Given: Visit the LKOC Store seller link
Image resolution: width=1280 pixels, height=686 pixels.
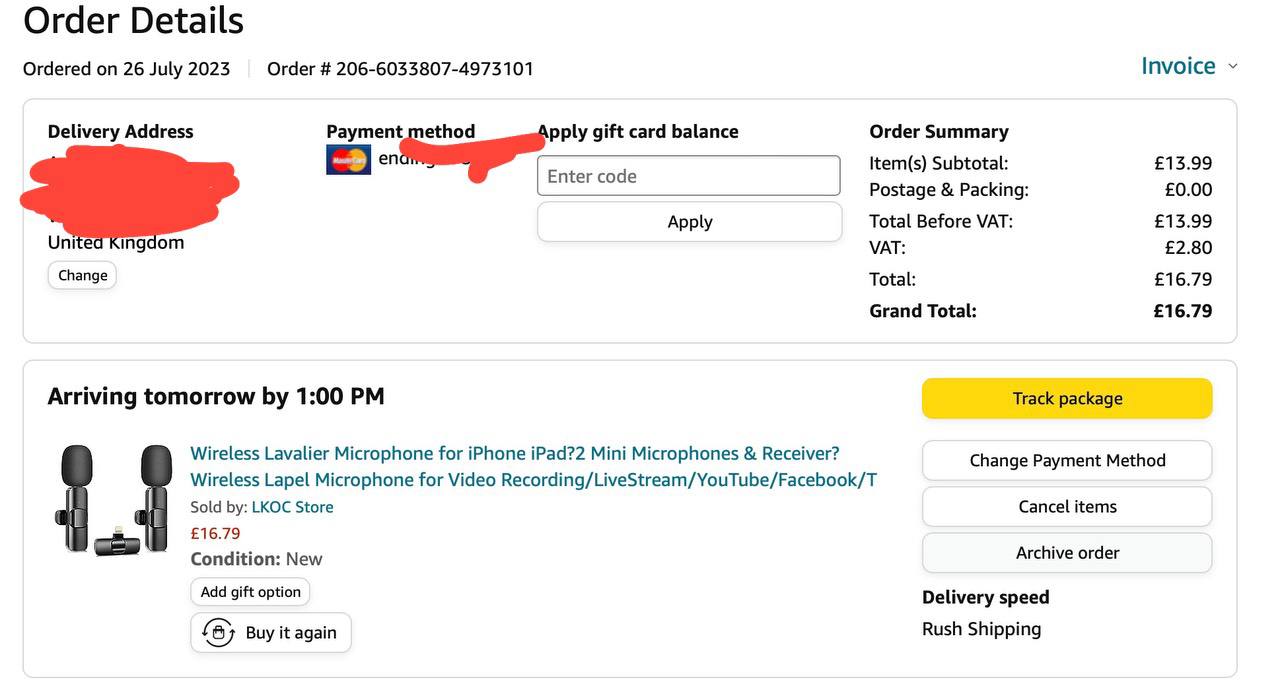Looking at the screenshot, I should pyautogui.click(x=292, y=507).
